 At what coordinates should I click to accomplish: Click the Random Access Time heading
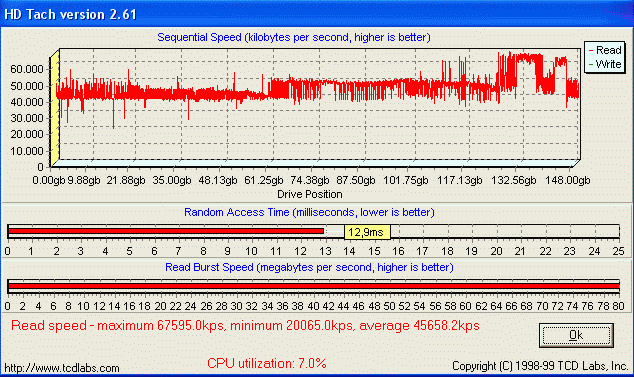(x=309, y=212)
